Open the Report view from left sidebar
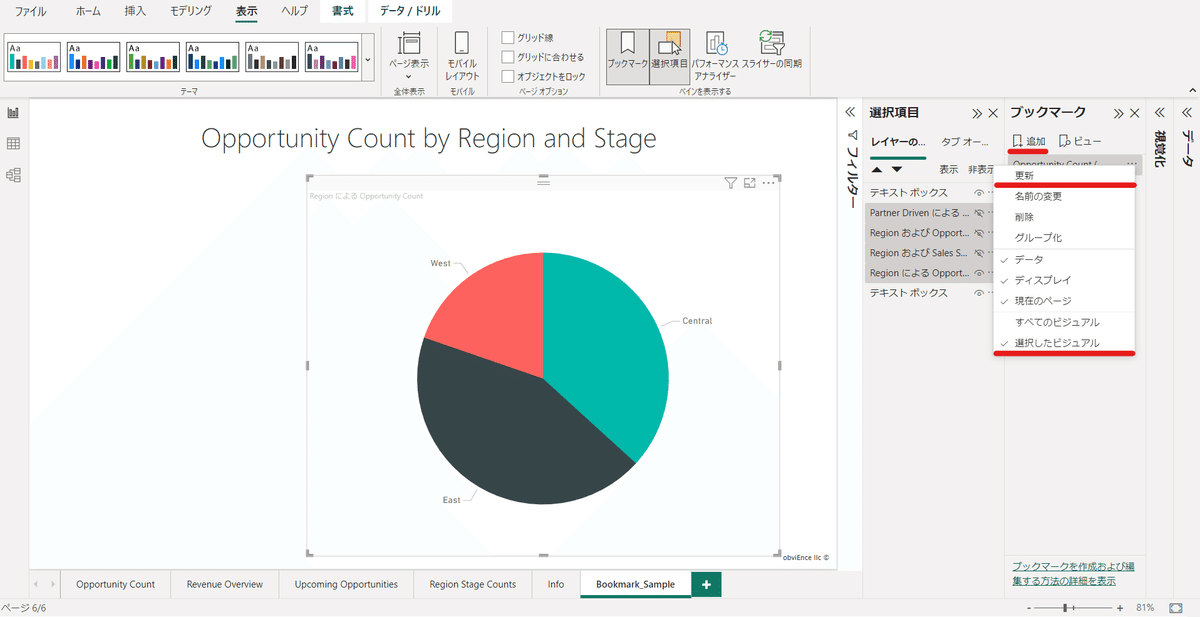The image size is (1200, 617). 14,114
